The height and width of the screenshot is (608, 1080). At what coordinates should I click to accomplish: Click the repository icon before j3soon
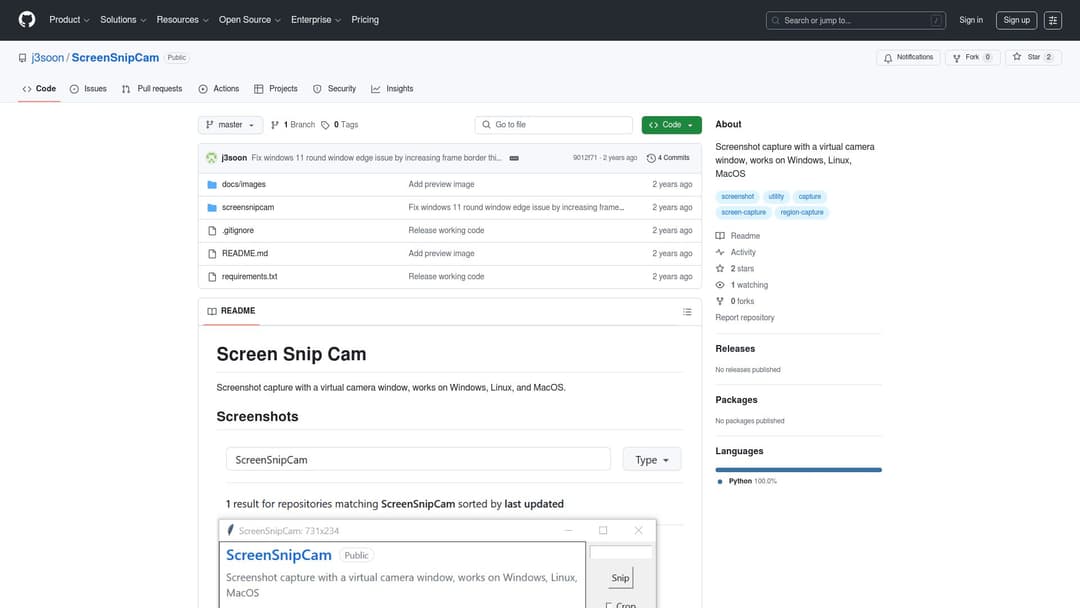[x=23, y=58]
